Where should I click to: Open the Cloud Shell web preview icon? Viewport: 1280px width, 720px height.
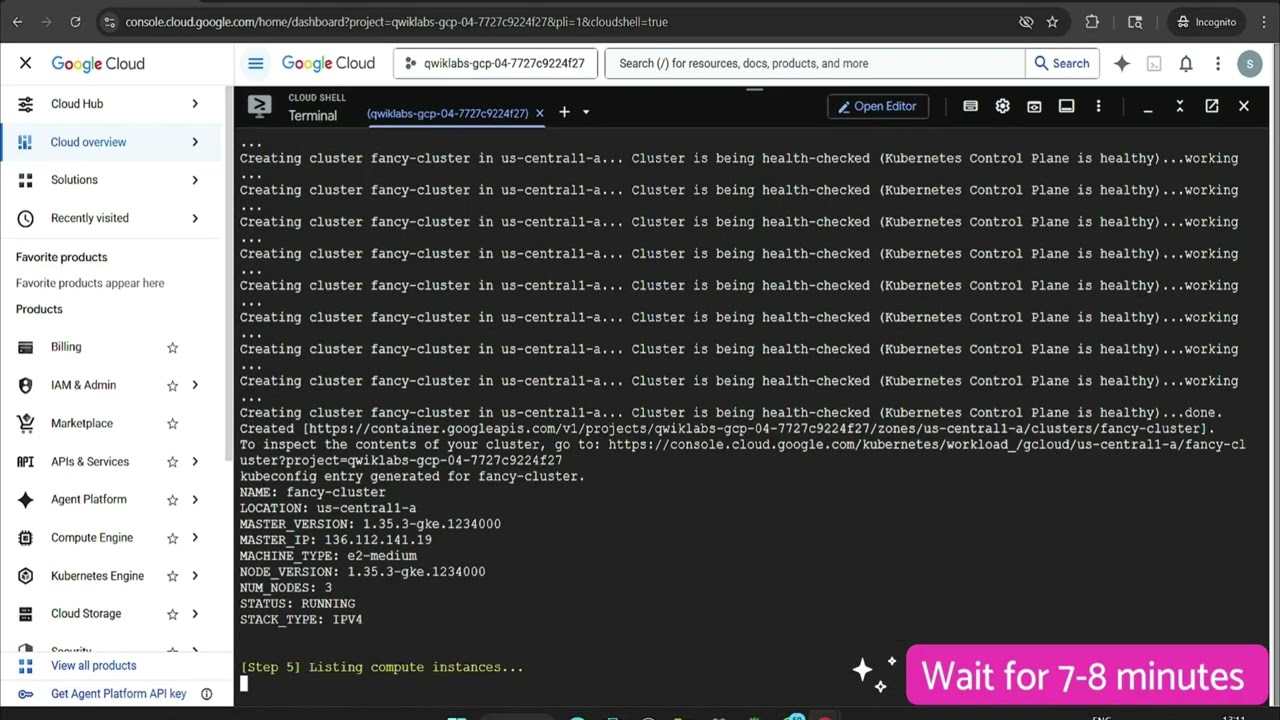click(1034, 106)
